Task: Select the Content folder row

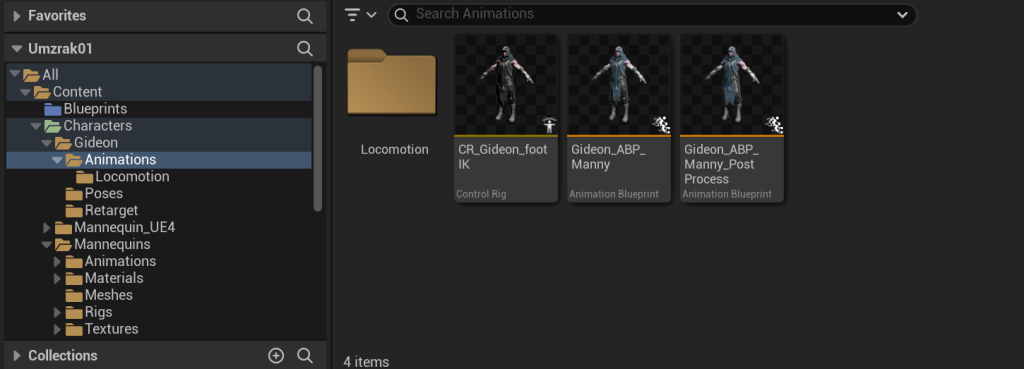Action: [159, 91]
